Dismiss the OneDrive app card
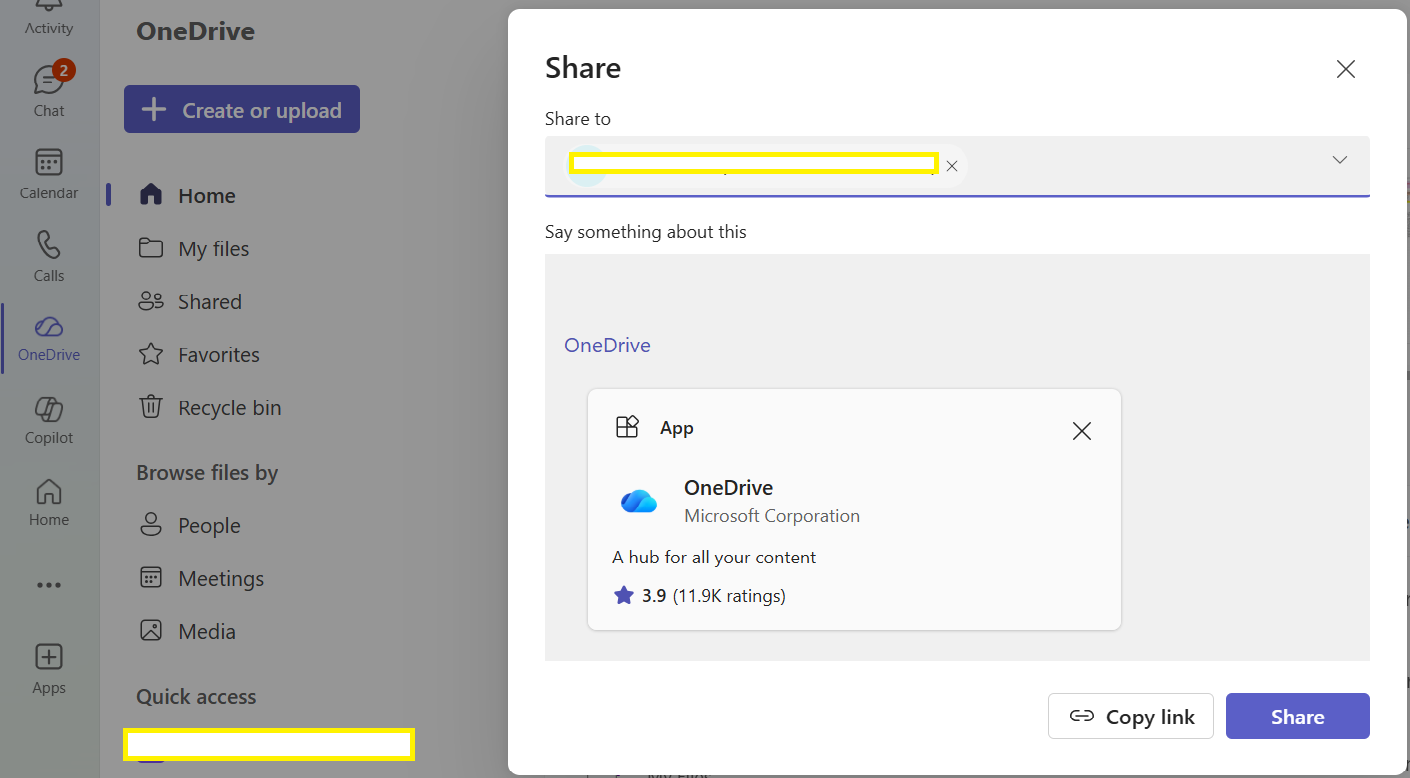1410x778 pixels. click(x=1081, y=431)
